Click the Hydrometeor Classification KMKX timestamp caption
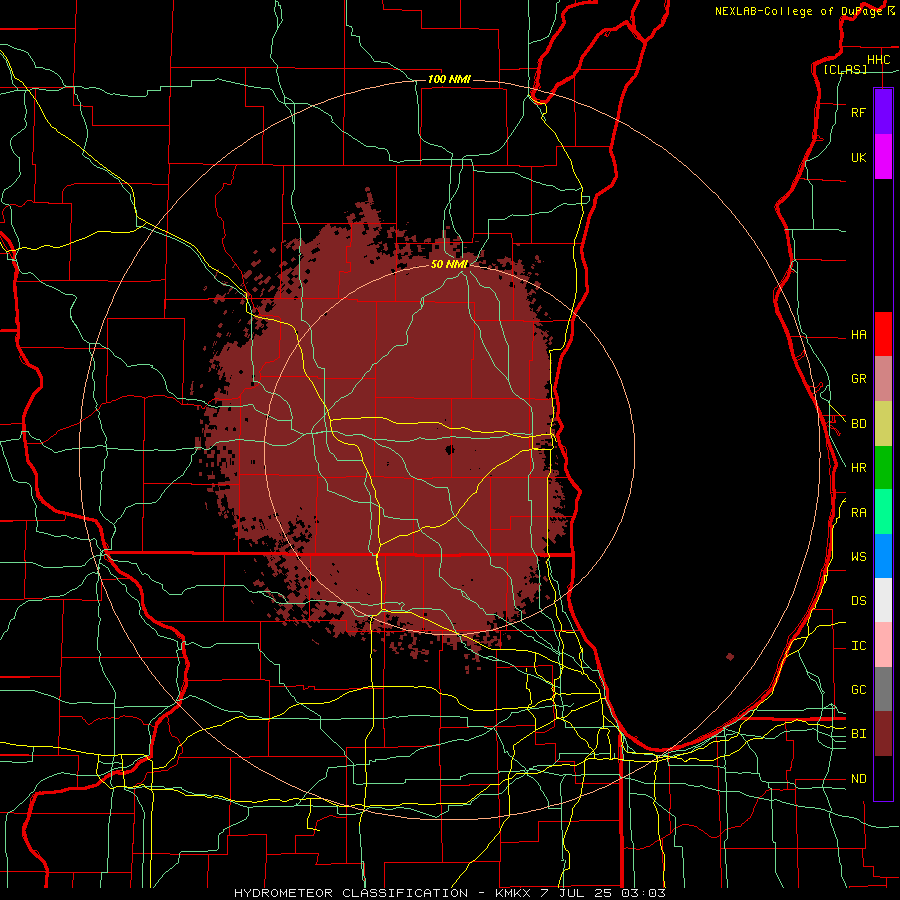Screen dimensions: 900x900 (x=450, y=893)
